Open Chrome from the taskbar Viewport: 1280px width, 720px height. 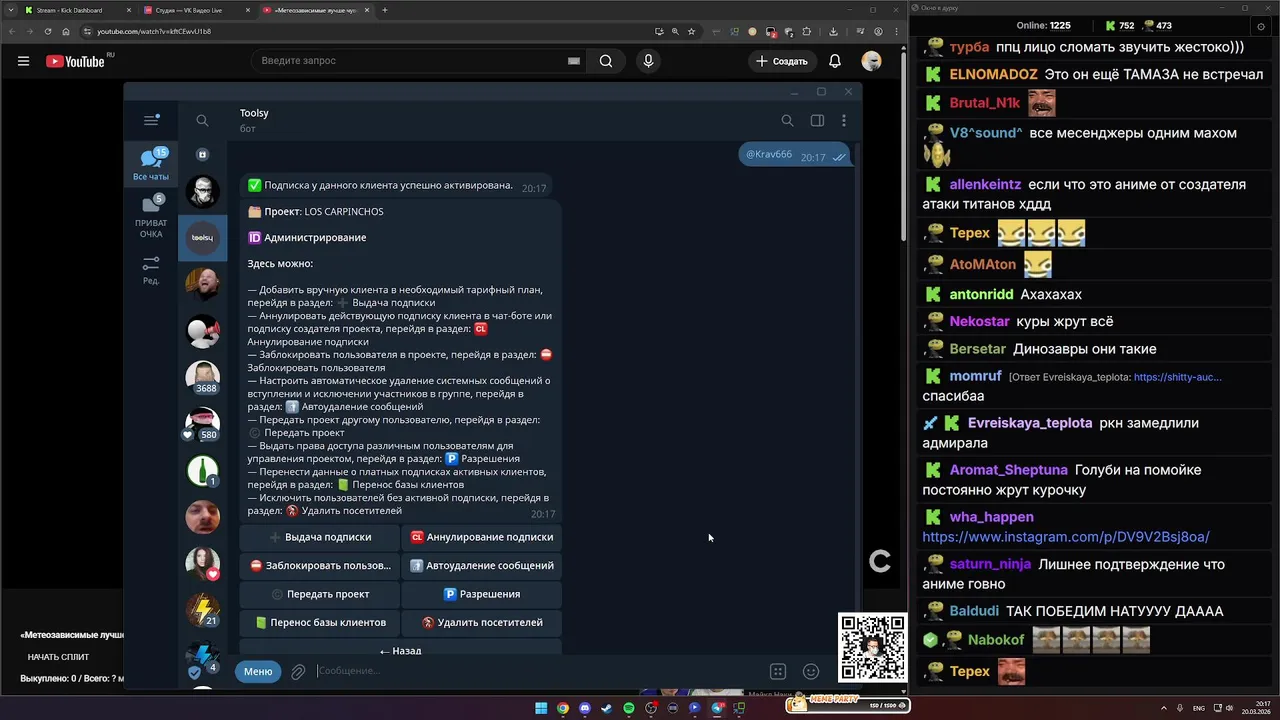tap(563, 708)
